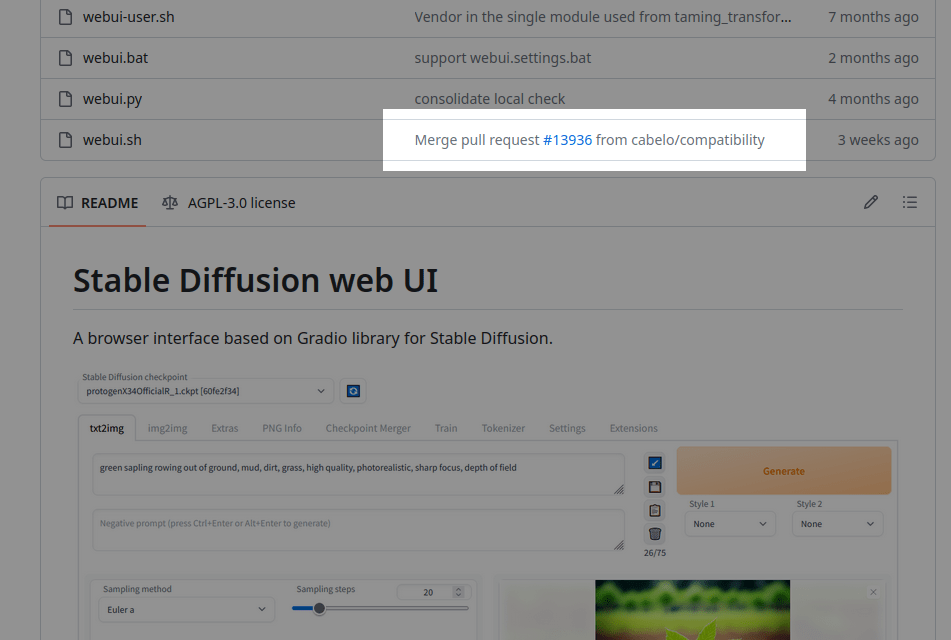951x640 pixels.
Task: Click the AGPL-3.0 license scale icon
Action: 170,203
